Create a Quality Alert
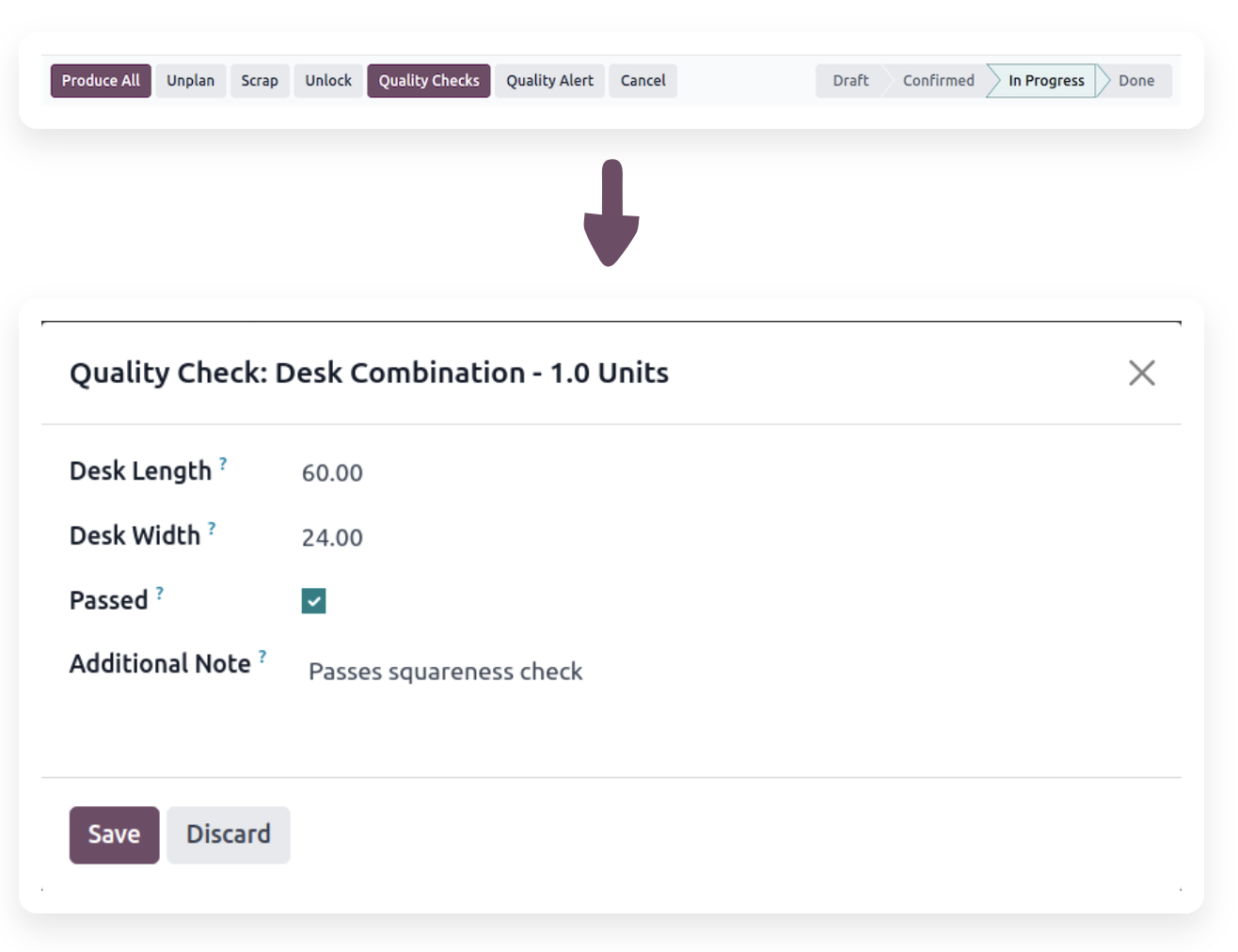This screenshot has height=952, width=1238. [x=549, y=81]
